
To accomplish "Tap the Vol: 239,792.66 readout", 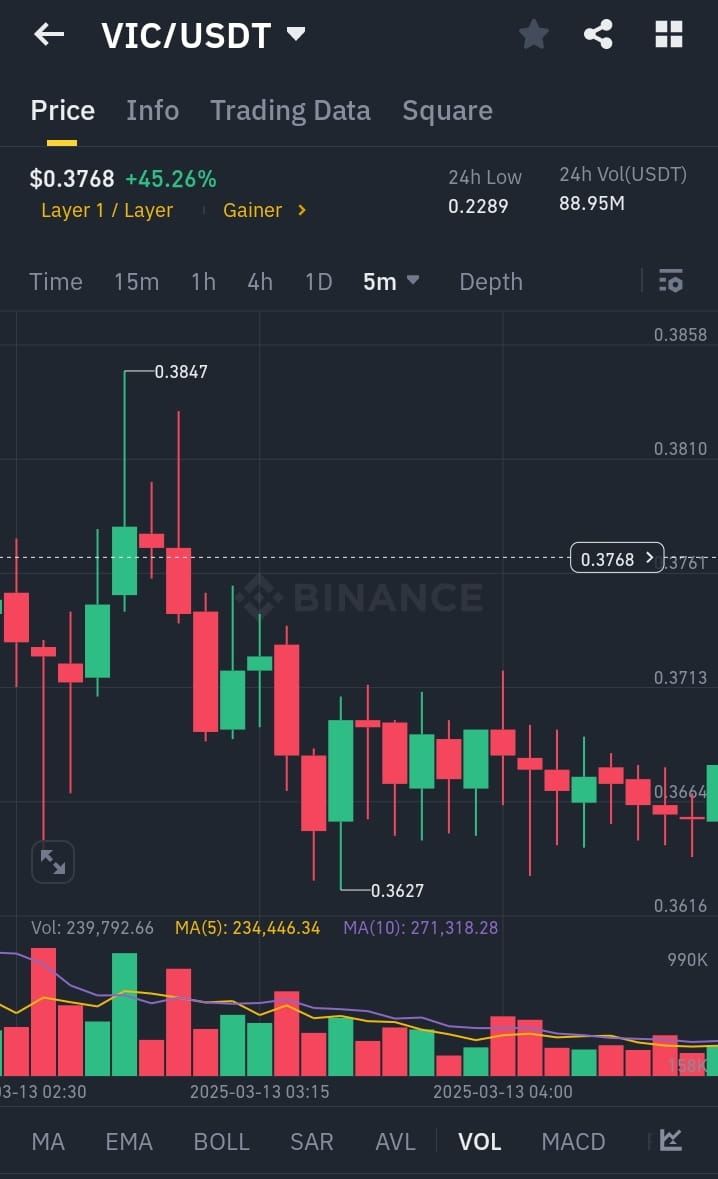I will [92, 928].
